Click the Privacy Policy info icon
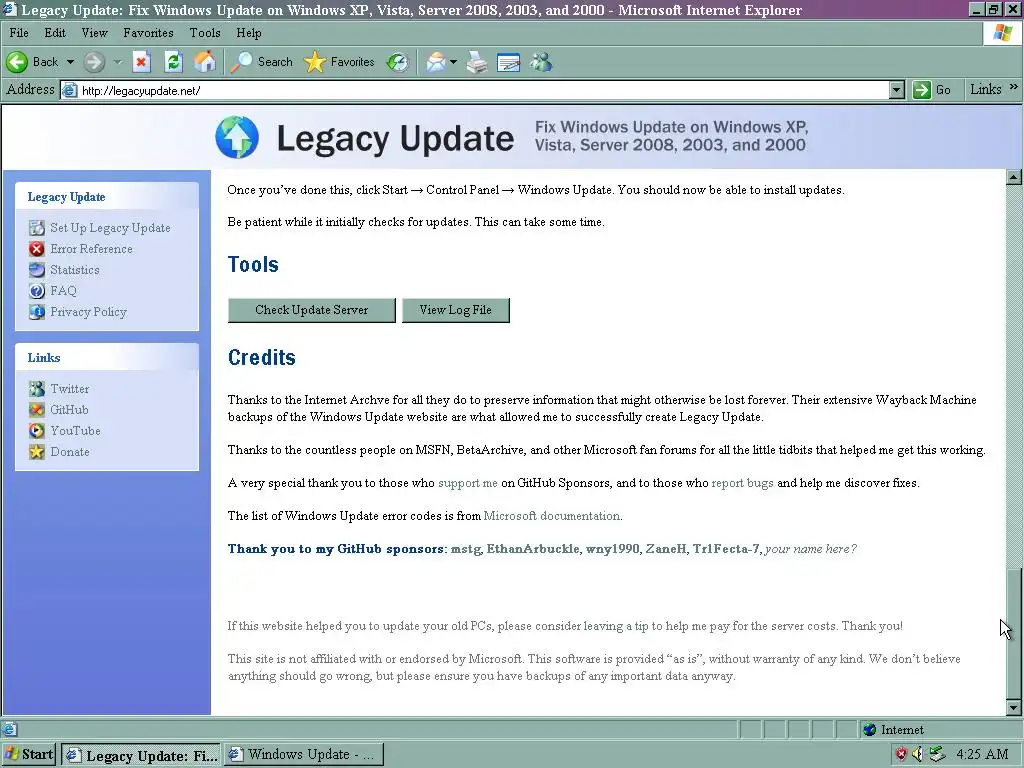This screenshot has height=768, width=1024. pyautogui.click(x=37, y=312)
